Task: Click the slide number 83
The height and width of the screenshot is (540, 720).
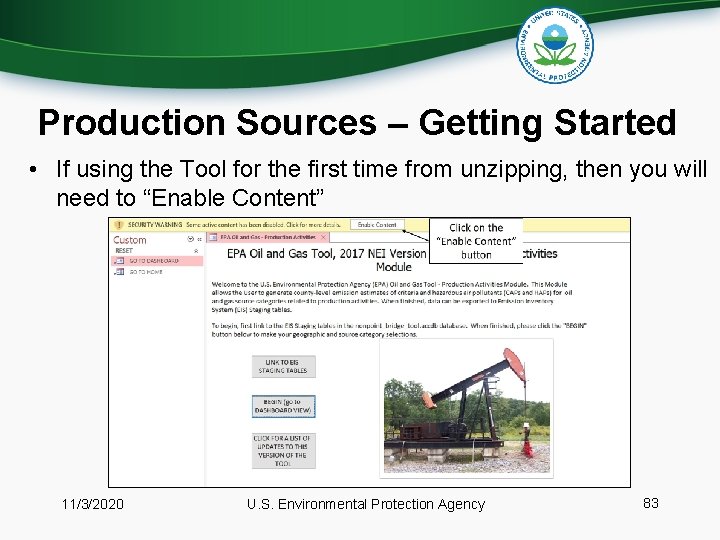Action: coord(651,503)
